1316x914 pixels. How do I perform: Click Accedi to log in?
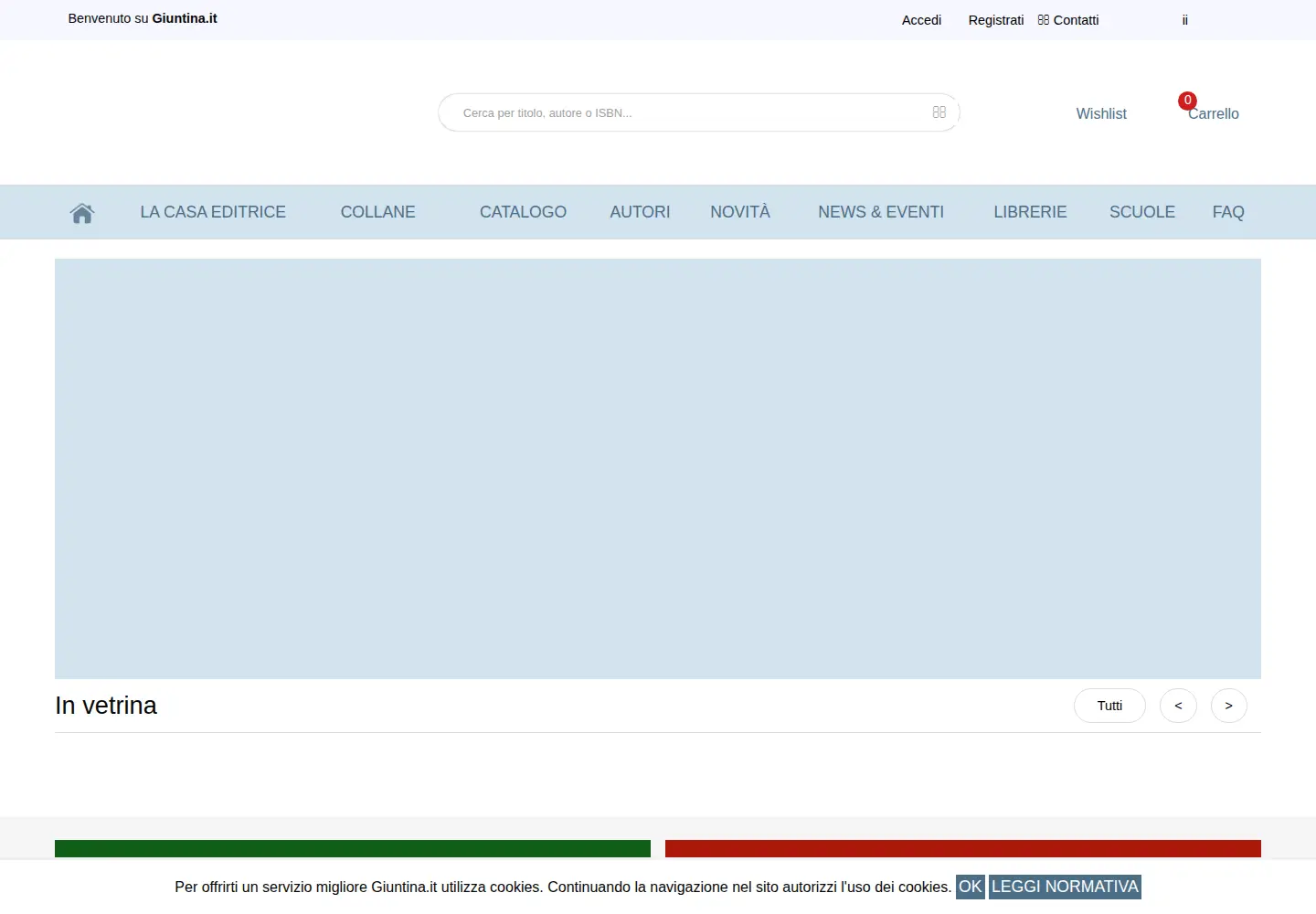coord(921,20)
